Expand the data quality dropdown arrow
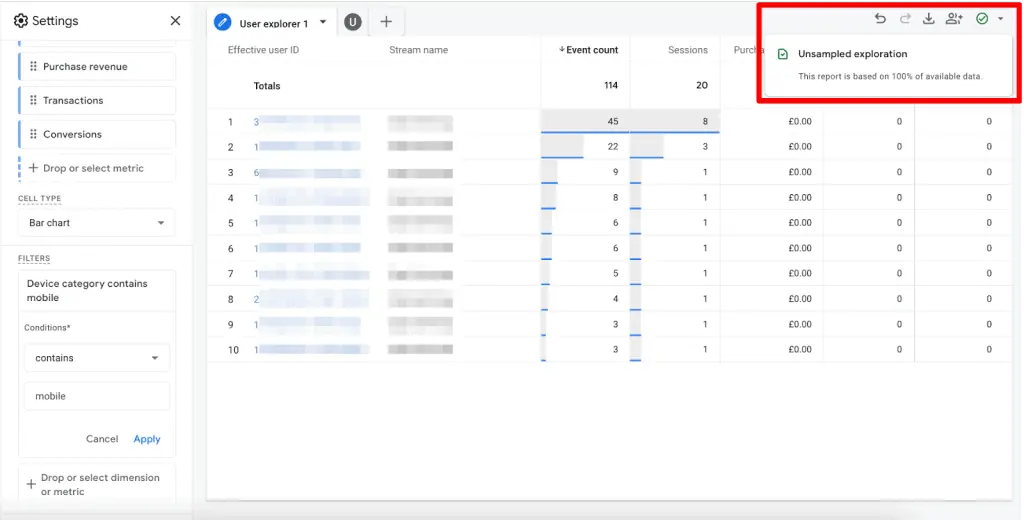The width and height of the screenshot is (1024, 520). [x=1002, y=19]
